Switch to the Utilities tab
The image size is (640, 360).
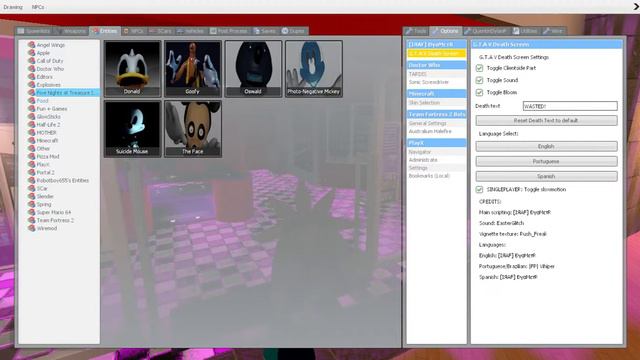point(525,31)
